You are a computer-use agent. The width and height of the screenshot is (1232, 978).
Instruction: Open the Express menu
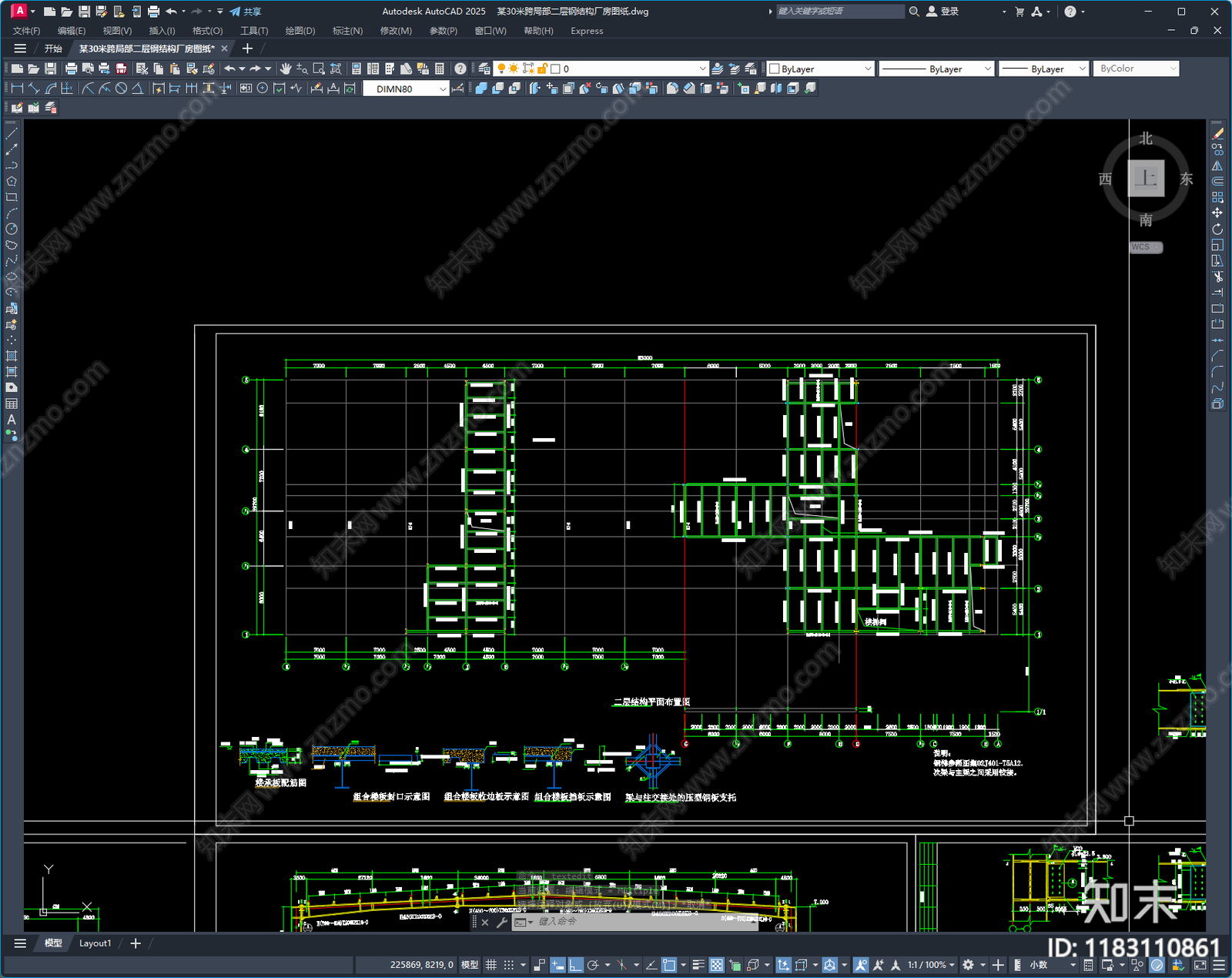[x=587, y=31]
